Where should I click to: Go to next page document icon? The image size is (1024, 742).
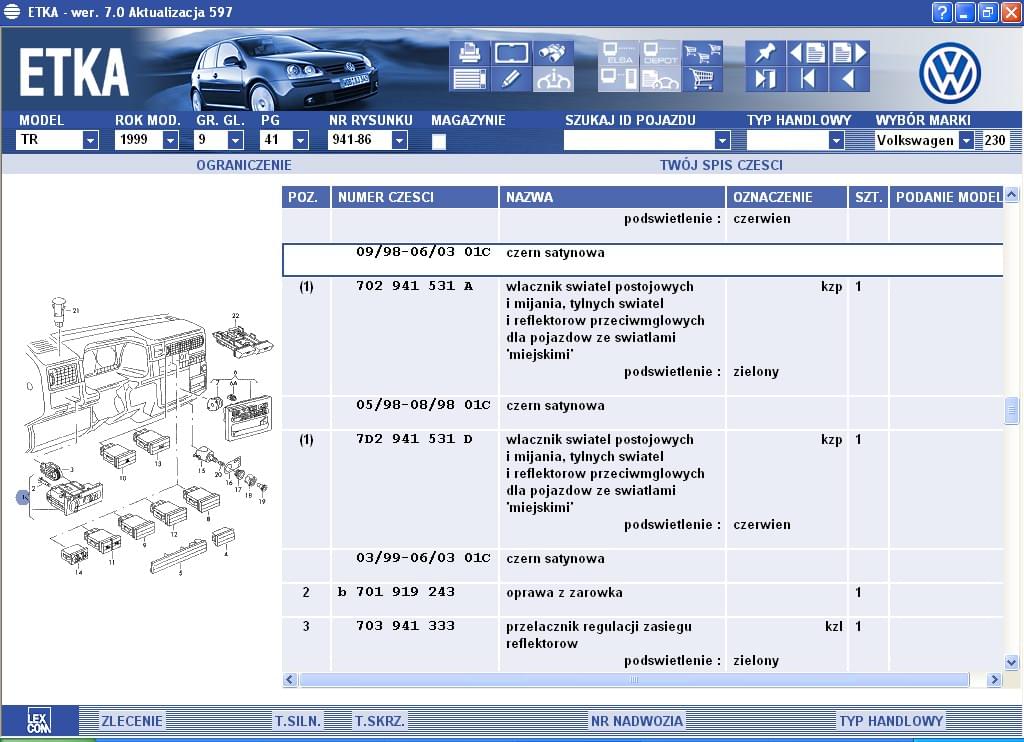click(849, 53)
